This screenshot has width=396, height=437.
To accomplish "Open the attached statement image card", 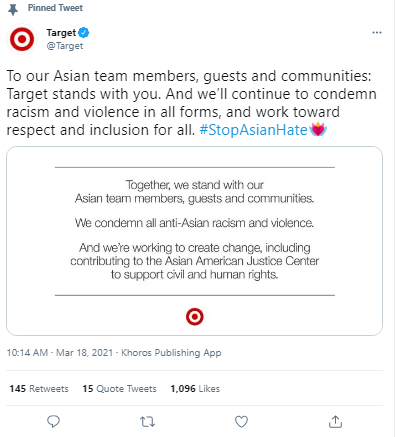I will [194, 241].
